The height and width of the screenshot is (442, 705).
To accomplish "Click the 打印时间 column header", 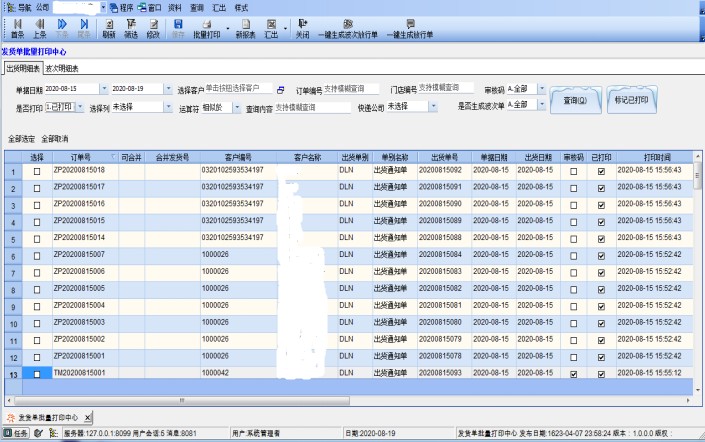I will coord(656,157).
